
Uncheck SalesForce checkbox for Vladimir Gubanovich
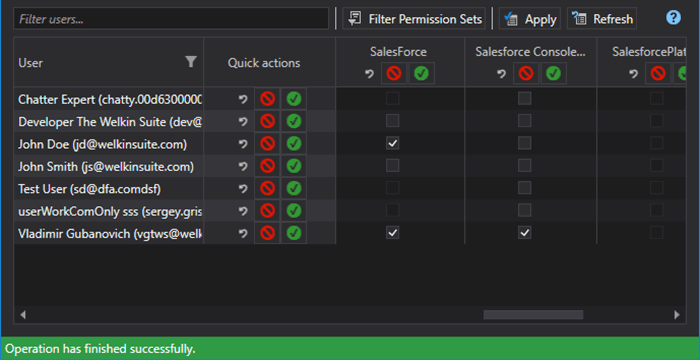point(392,233)
